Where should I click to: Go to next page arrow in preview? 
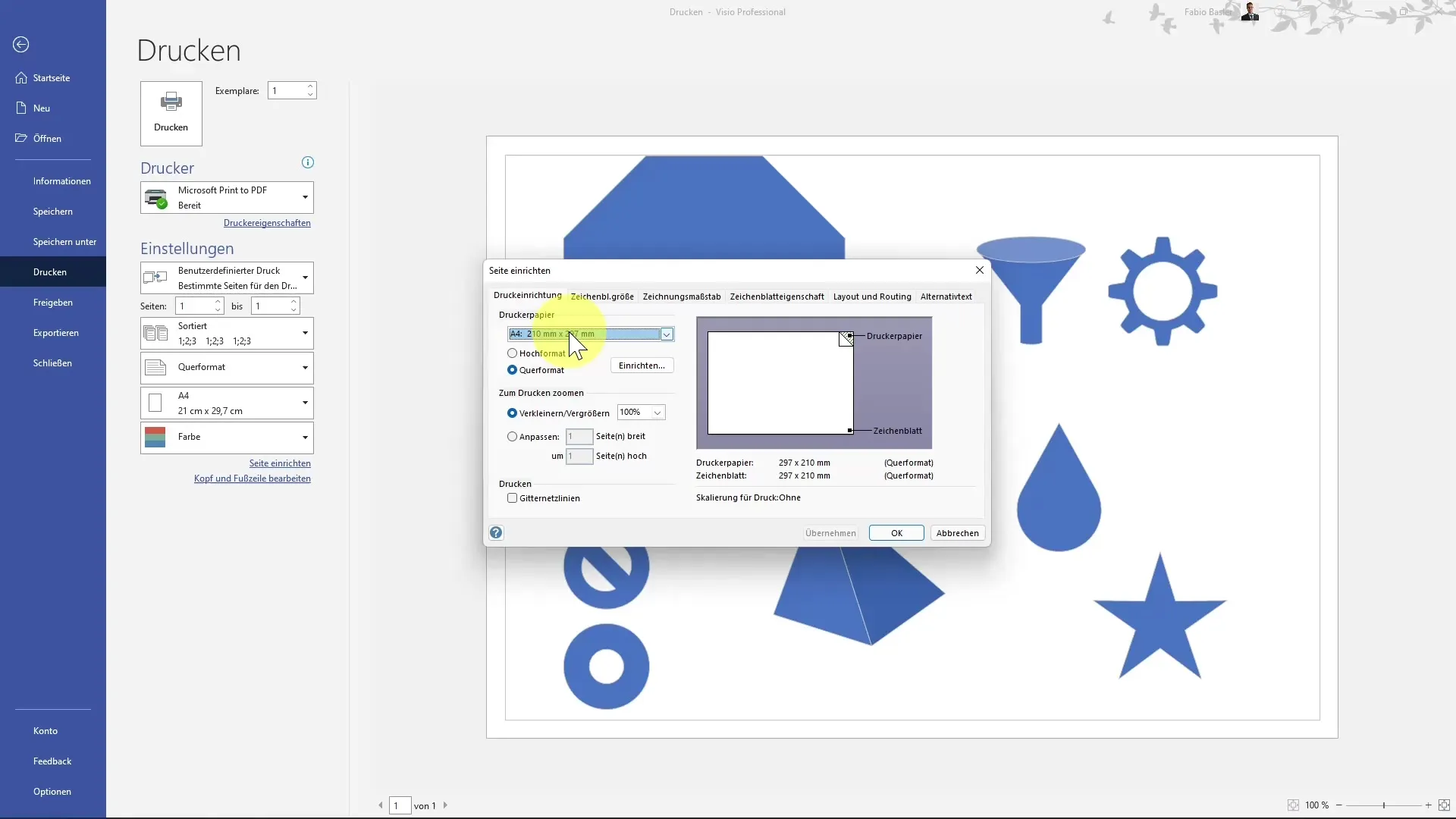coord(445,805)
